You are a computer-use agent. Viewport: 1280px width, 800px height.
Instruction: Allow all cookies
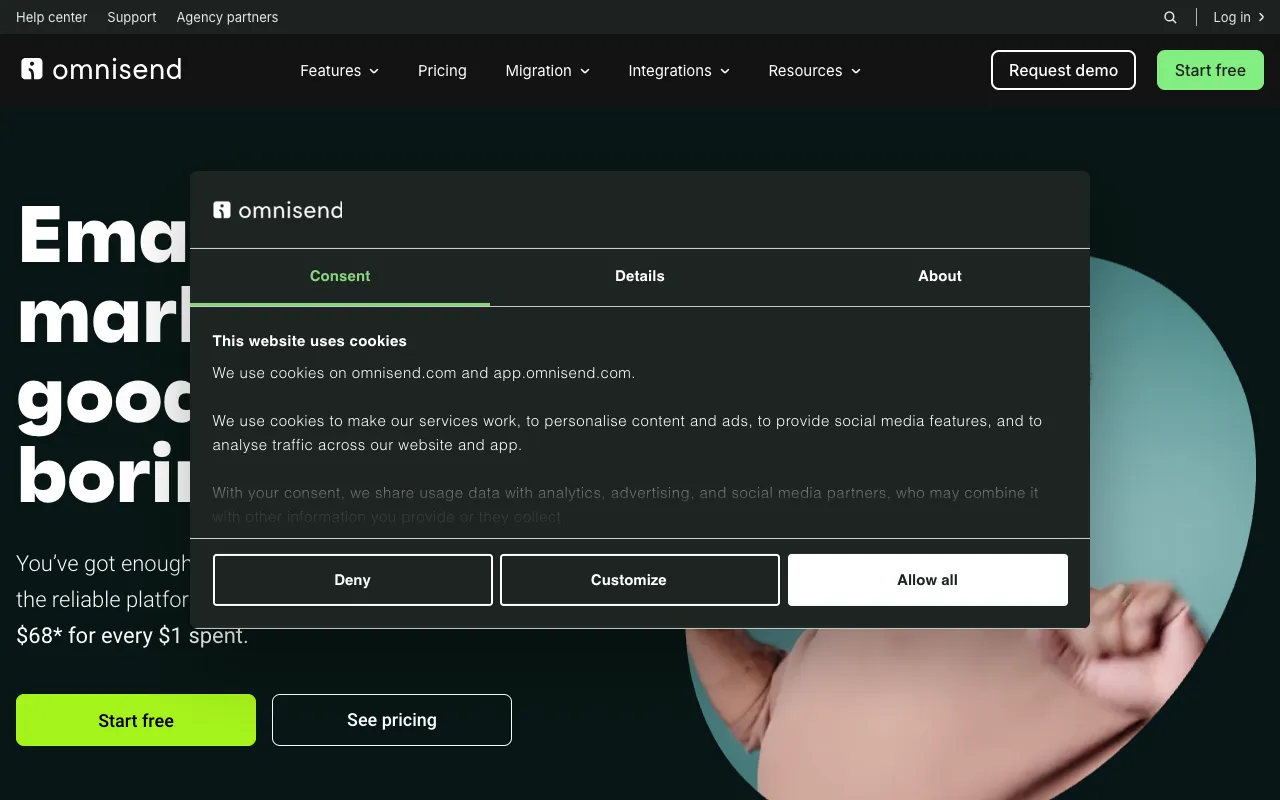point(927,579)
